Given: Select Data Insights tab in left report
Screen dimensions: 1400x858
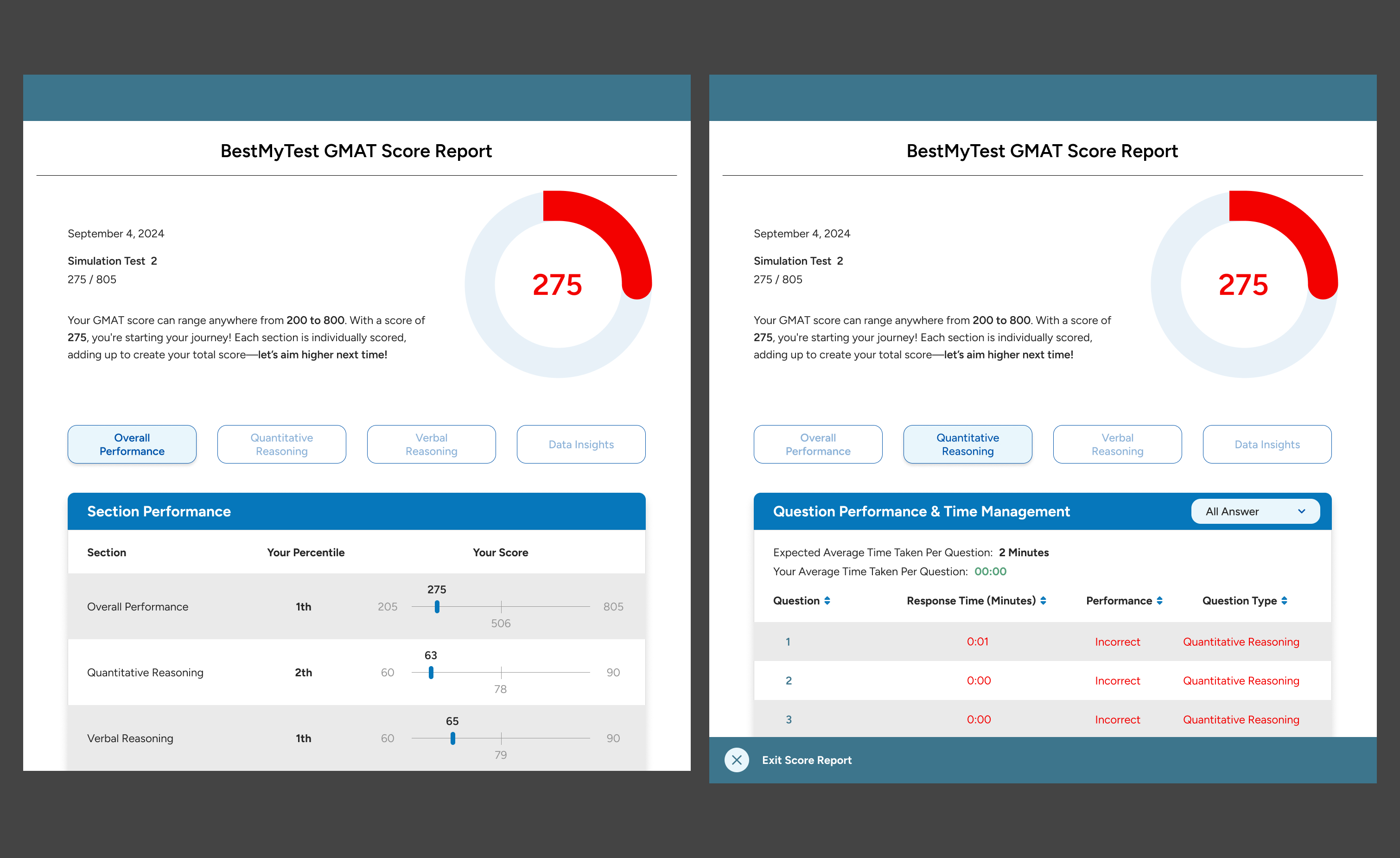Looking at the screenshot, I should [581, 445].
